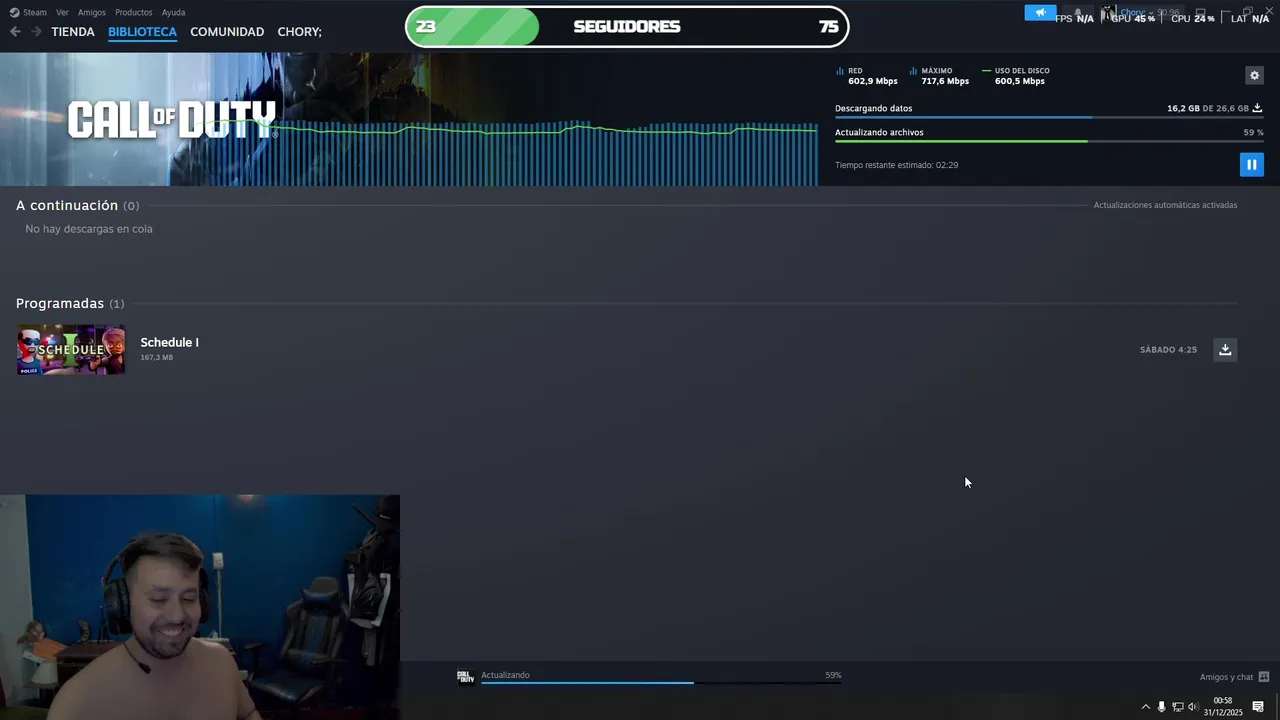Switch to the COMUNIDAD tab
The width and height of the screenshot is (1280, 720).
tap(227, 32)
